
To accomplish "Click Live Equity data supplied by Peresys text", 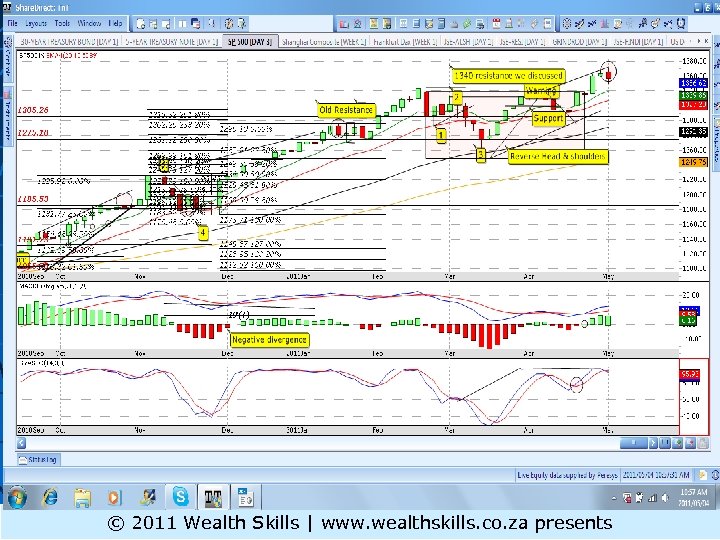I will point(567,475).
